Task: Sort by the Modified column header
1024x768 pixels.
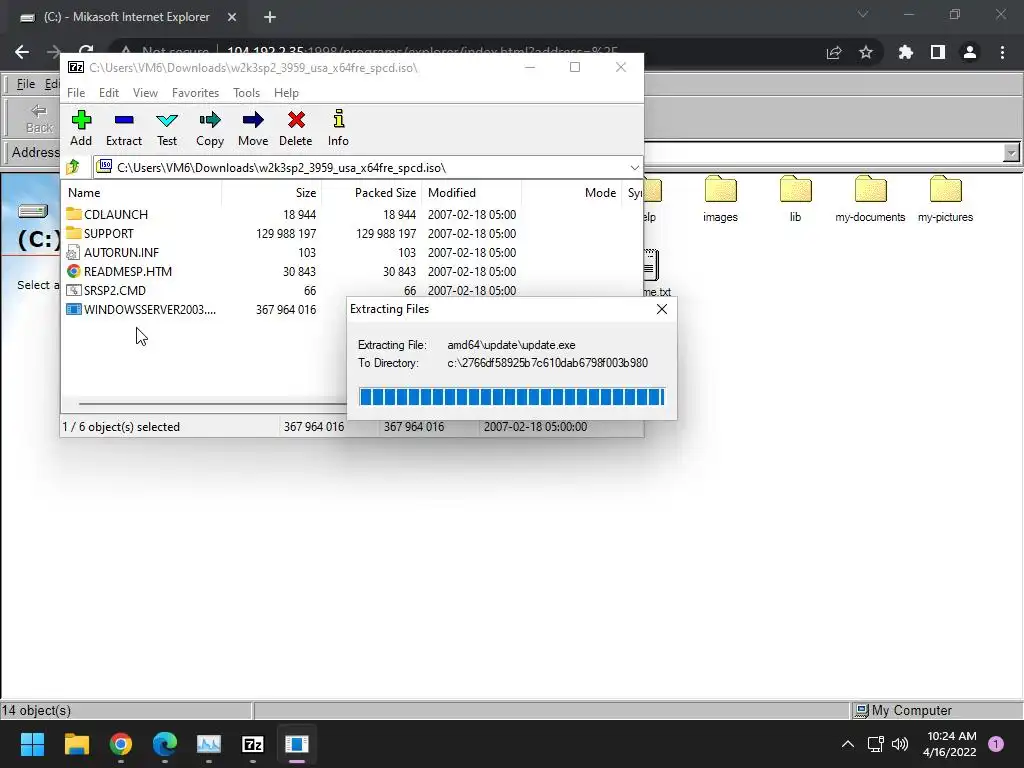Action: click(472, 193)
